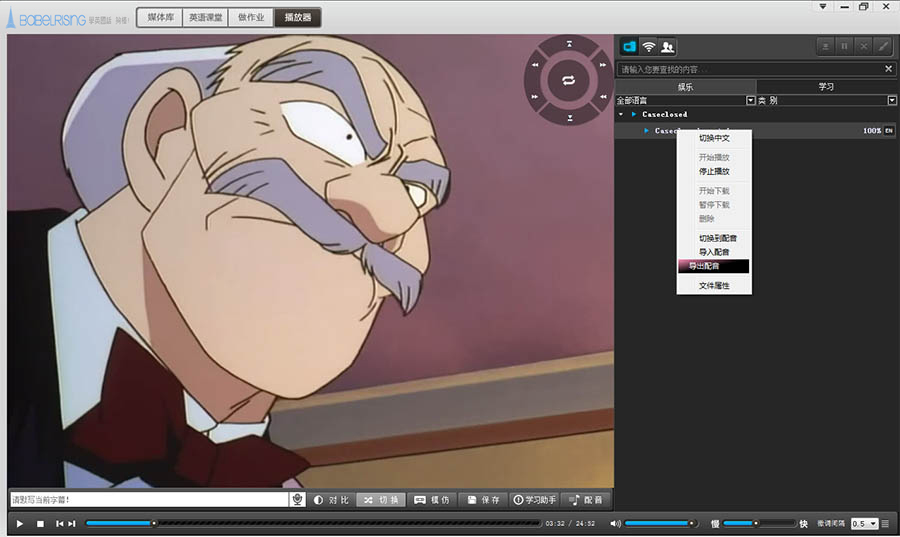Choose 停止播放 in the context menu
The image size is (900, 537).
click(714, 172)
